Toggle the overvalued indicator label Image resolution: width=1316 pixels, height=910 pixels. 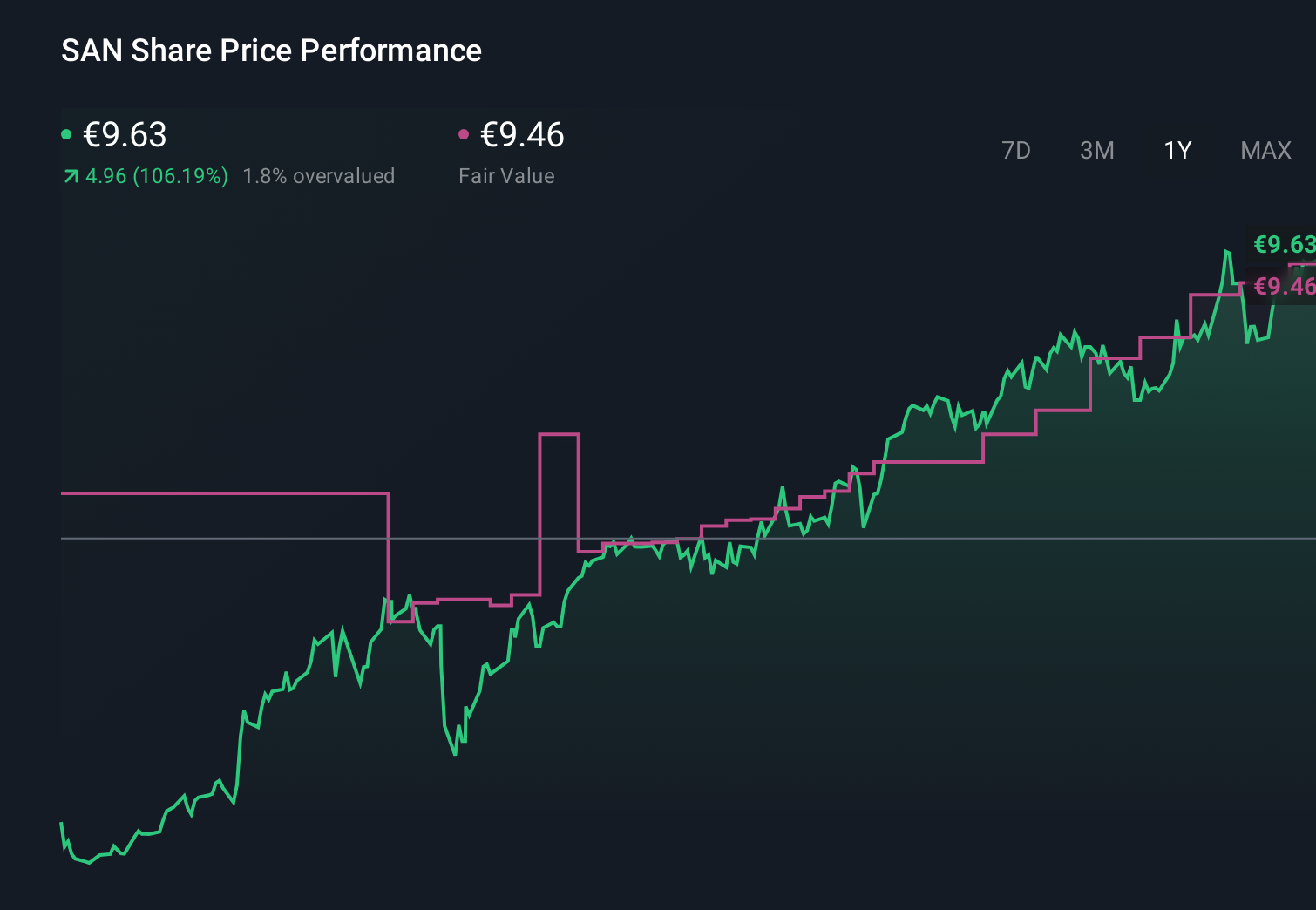(319, 176)
